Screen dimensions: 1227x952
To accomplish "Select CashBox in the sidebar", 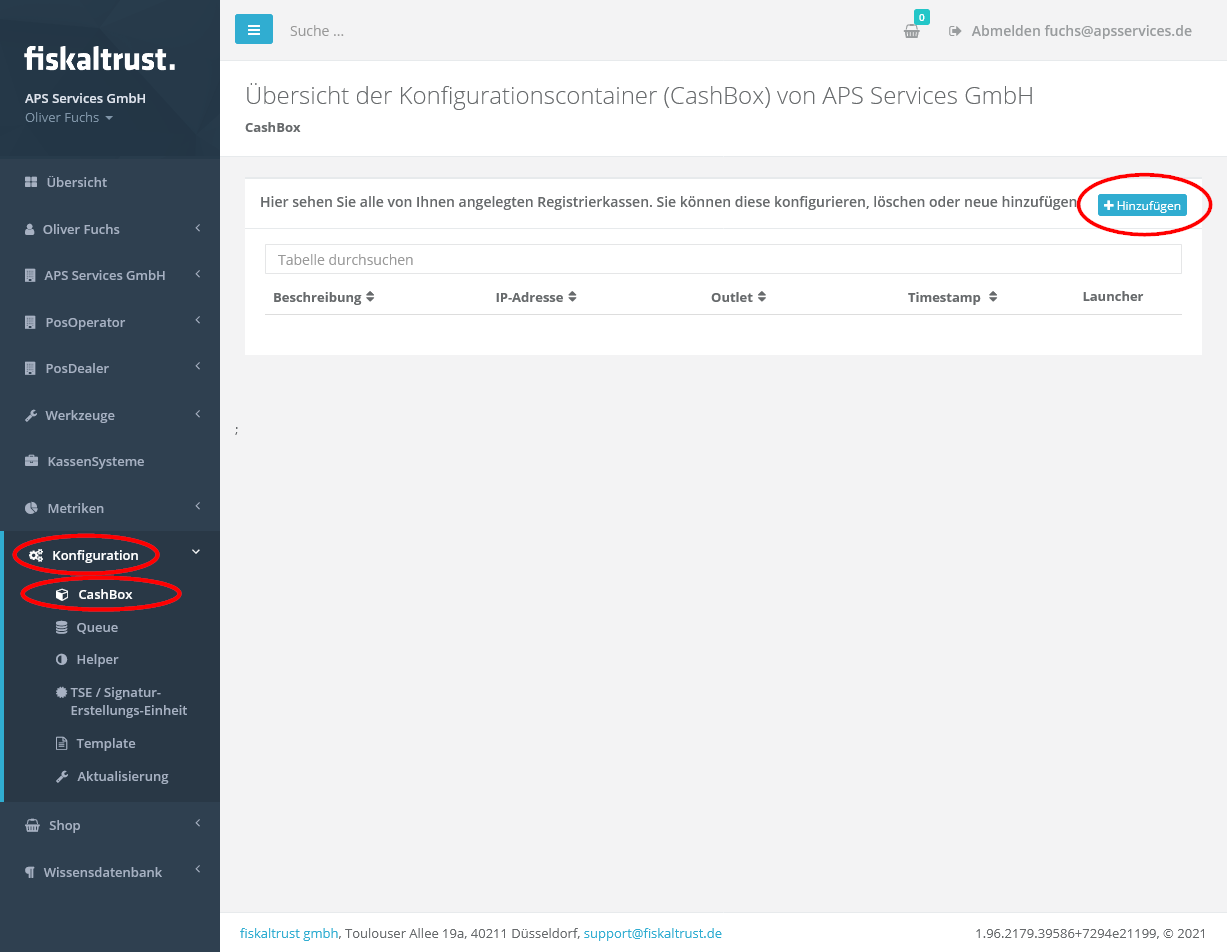I will [x=105, y=595].
